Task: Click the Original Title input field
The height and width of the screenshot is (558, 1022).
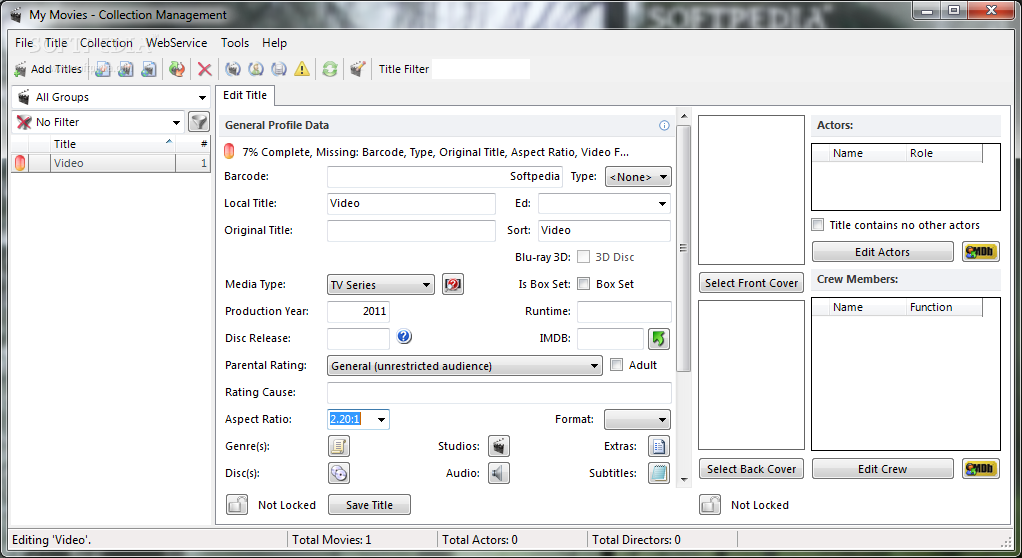Action: click(x=411, y=231)
